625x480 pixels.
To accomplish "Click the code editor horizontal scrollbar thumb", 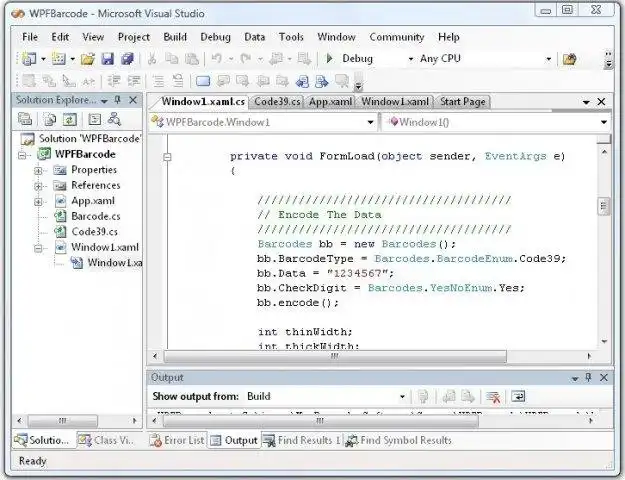I will point(335,356).
